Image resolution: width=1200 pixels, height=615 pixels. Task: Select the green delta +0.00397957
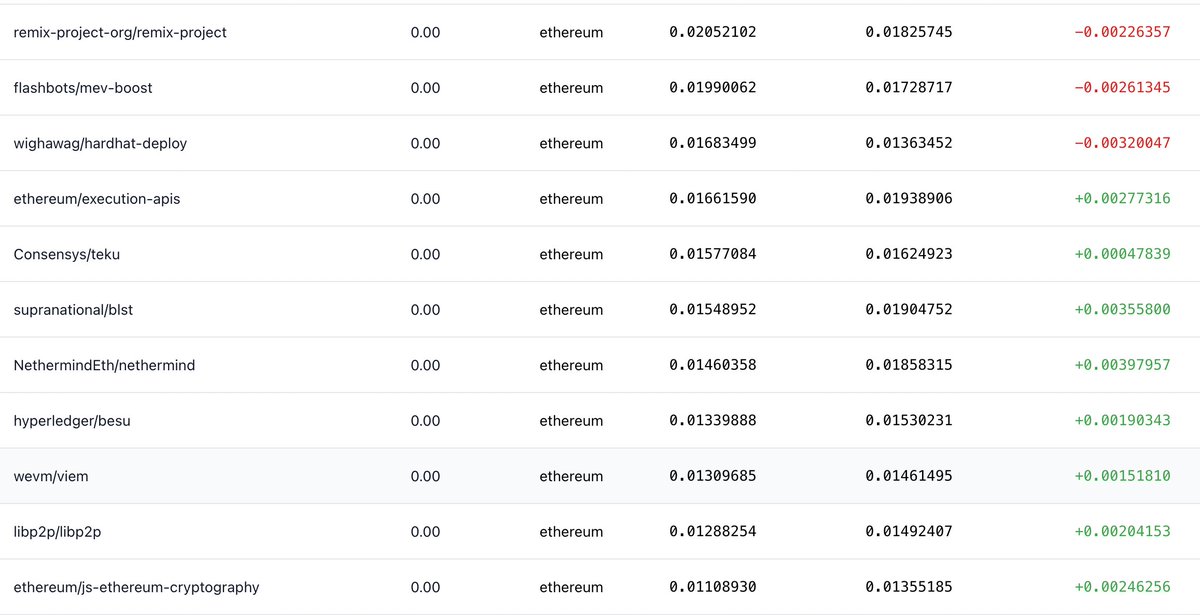coord(1122,365)
